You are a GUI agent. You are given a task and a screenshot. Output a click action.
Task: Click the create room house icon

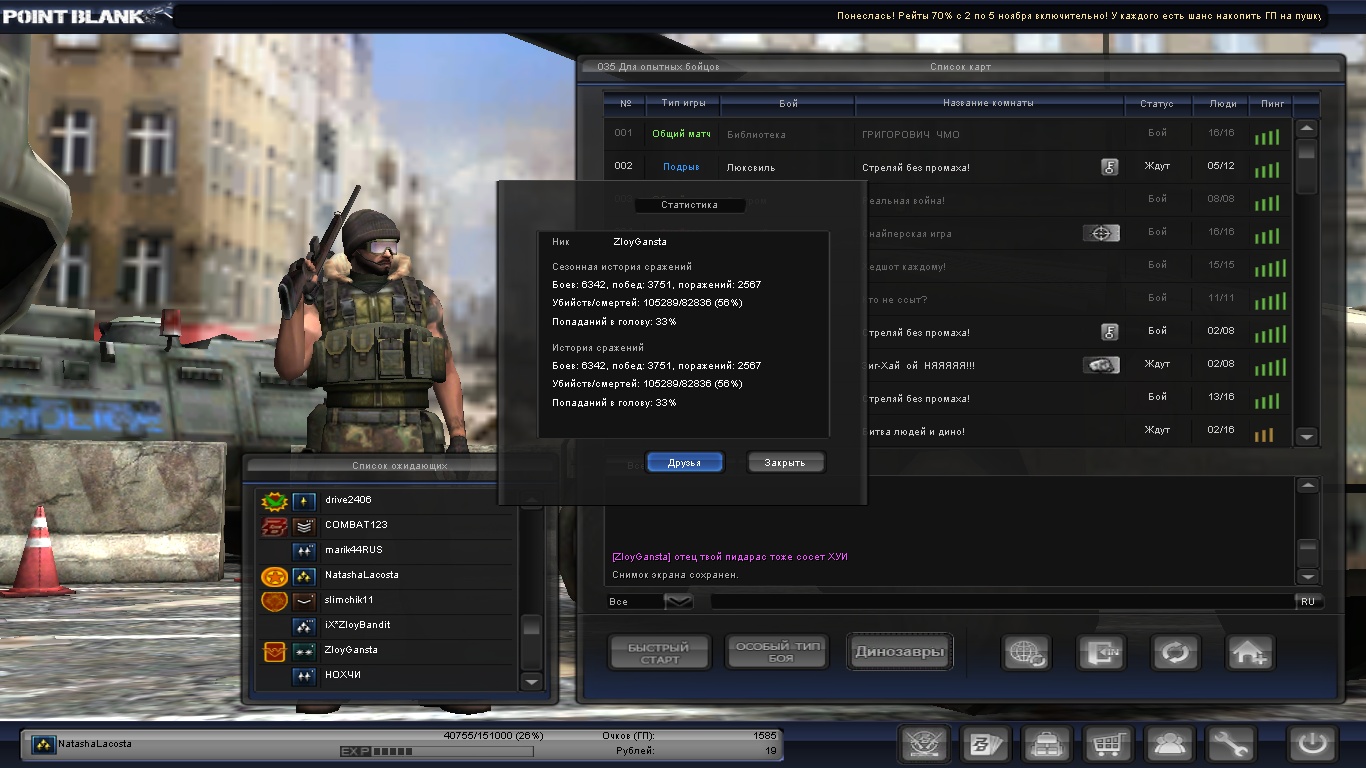(1250, 653)
